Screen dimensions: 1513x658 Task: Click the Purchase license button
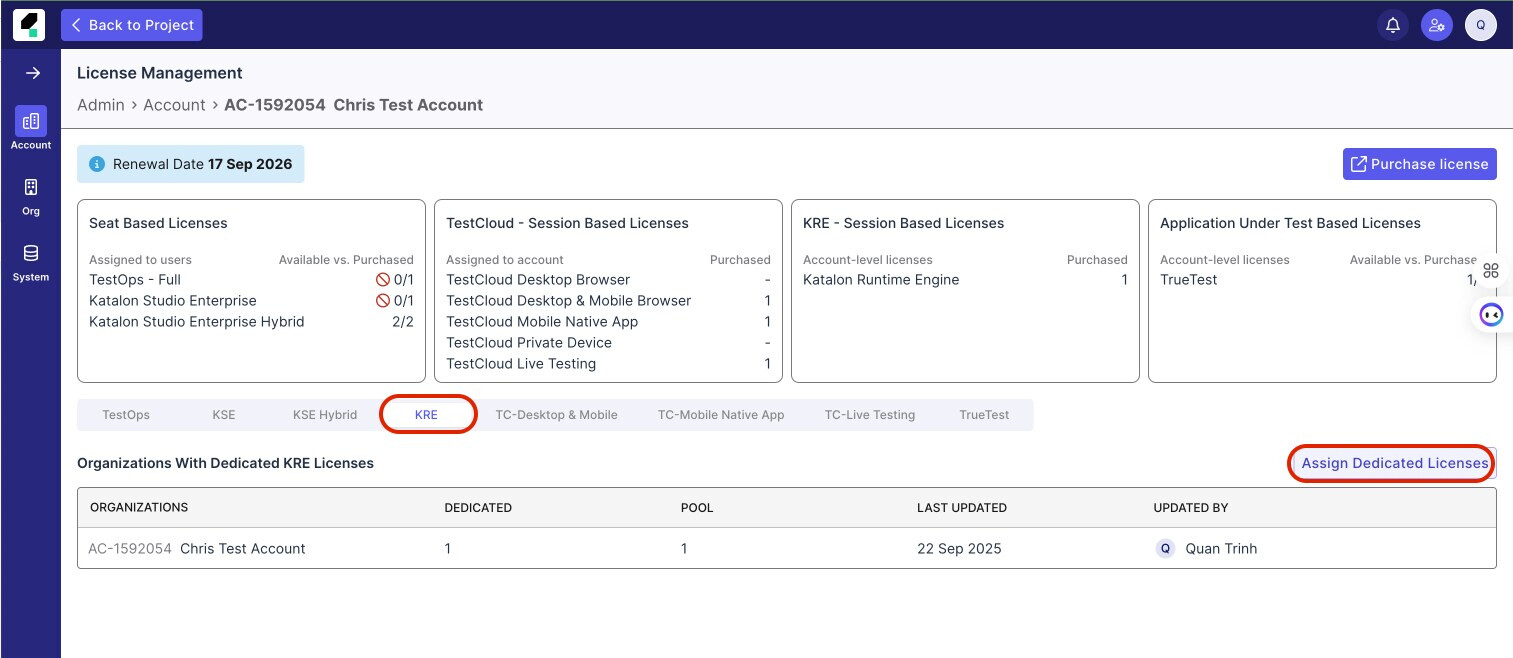[1419, 164]
